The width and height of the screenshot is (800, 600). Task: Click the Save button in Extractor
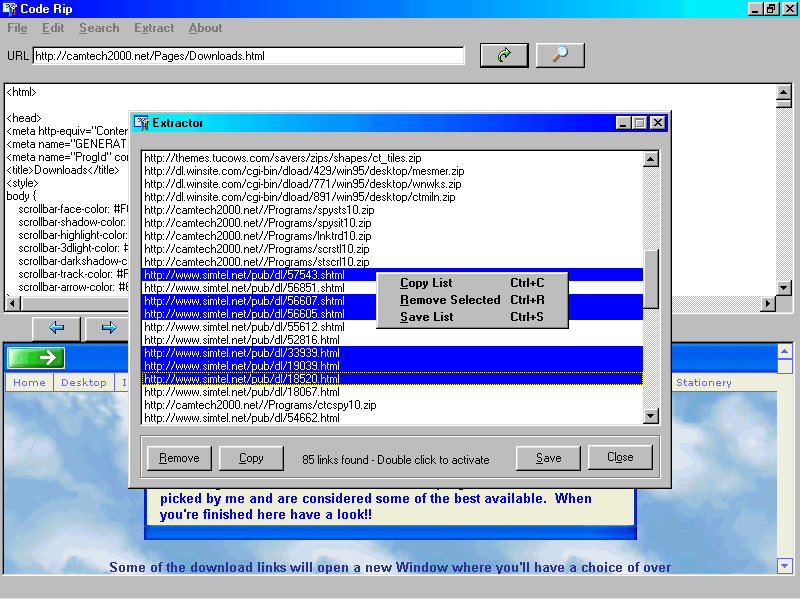click(x=548, y=458)
